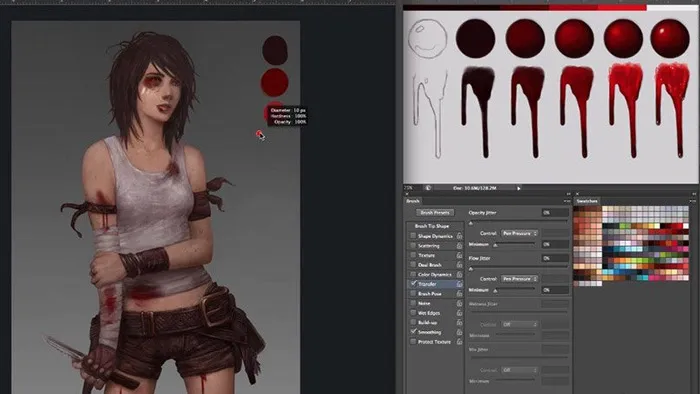Toggle the lock icon for Noise
The image size is (700, 394).
tap(459, 303)
